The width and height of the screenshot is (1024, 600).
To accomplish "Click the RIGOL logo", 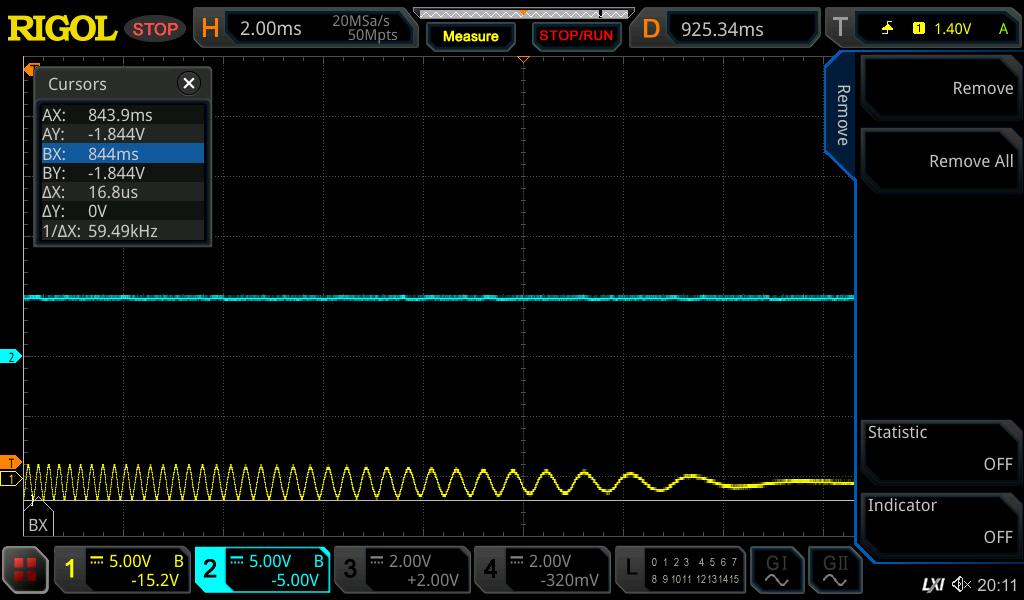I will [x=62, y=29].
